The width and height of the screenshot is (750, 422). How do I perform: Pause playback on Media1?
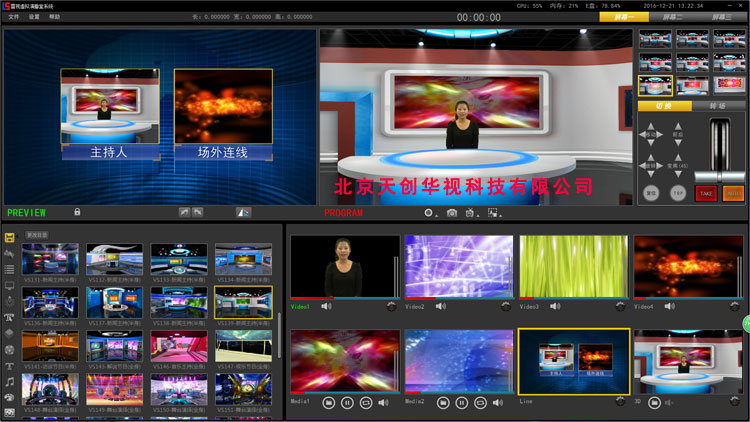click(347, 402)
